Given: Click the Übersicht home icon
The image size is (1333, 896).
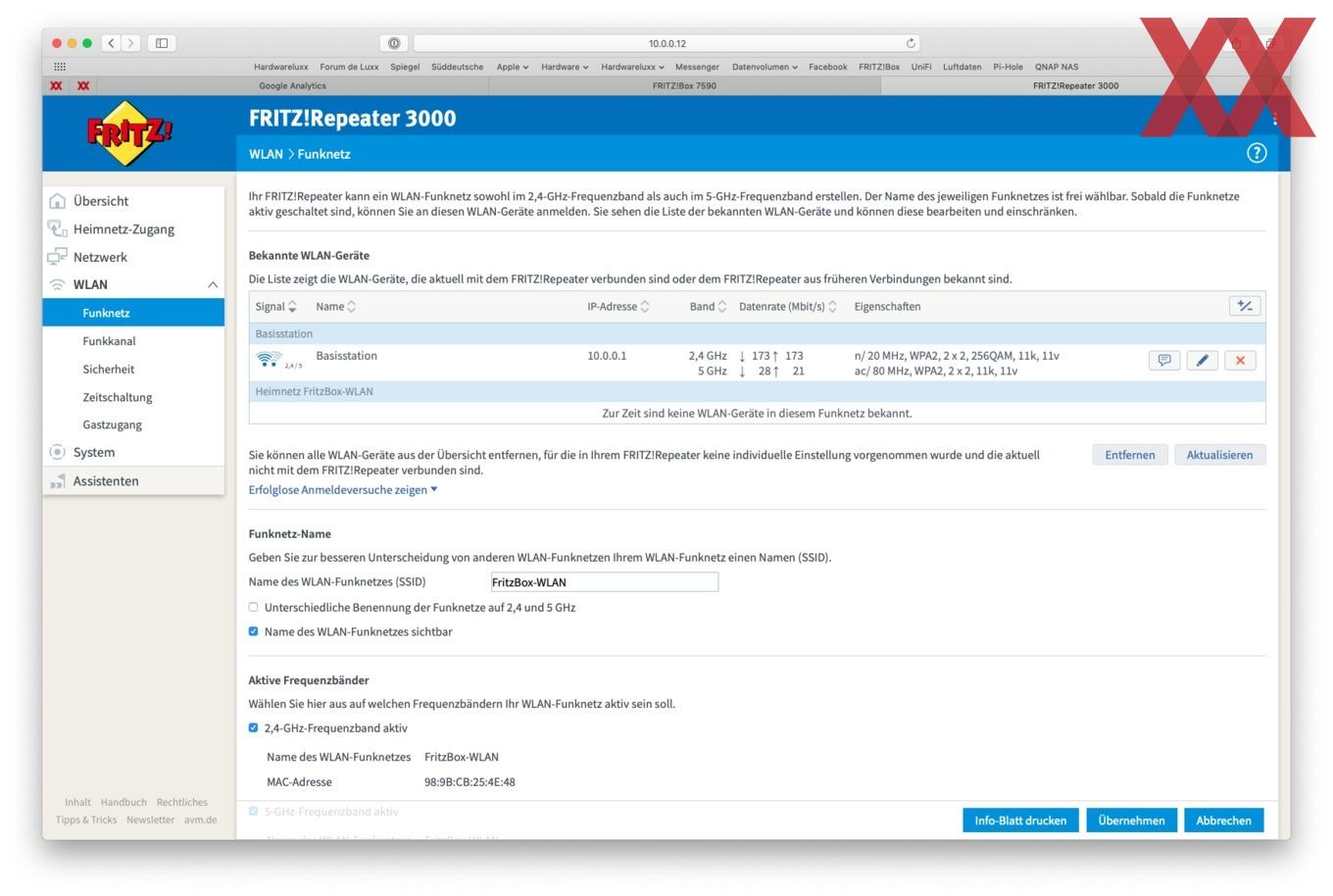Looking at the screenshot, I should [x=58, y=201].
